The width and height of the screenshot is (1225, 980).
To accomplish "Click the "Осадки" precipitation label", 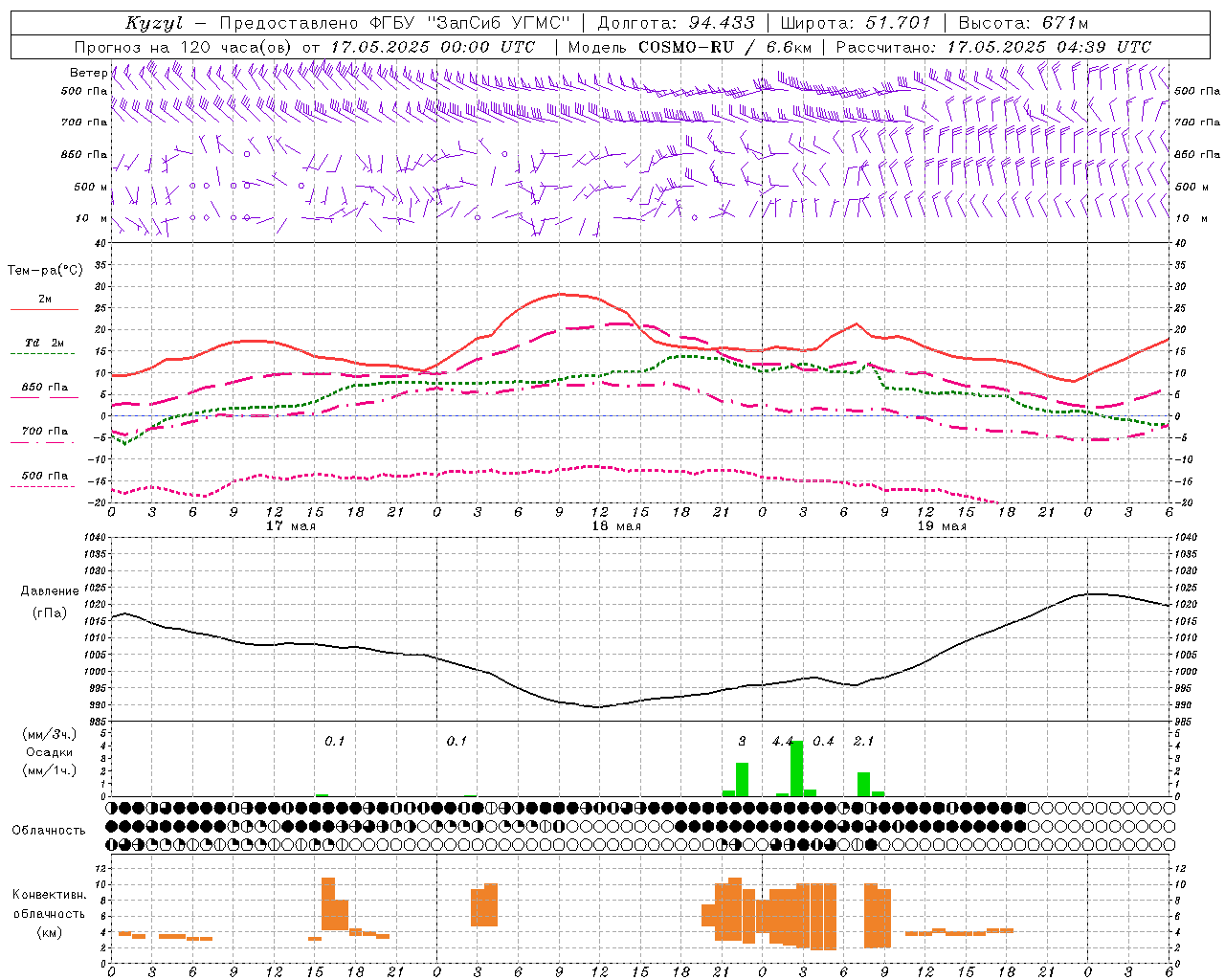I will pos(50,752).
